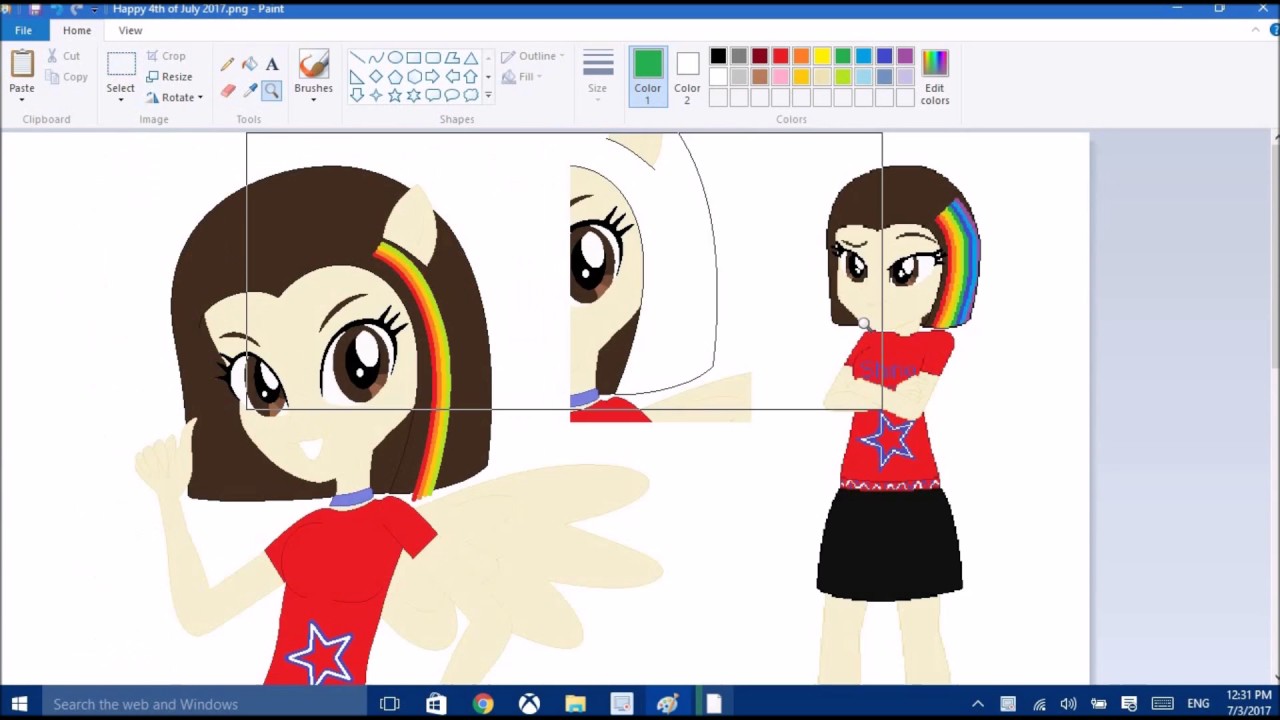The height and width of the screenshot is (720, 1280).
Task: Pick the turquoise blue color swatch
Action: [x=864, y=56]
